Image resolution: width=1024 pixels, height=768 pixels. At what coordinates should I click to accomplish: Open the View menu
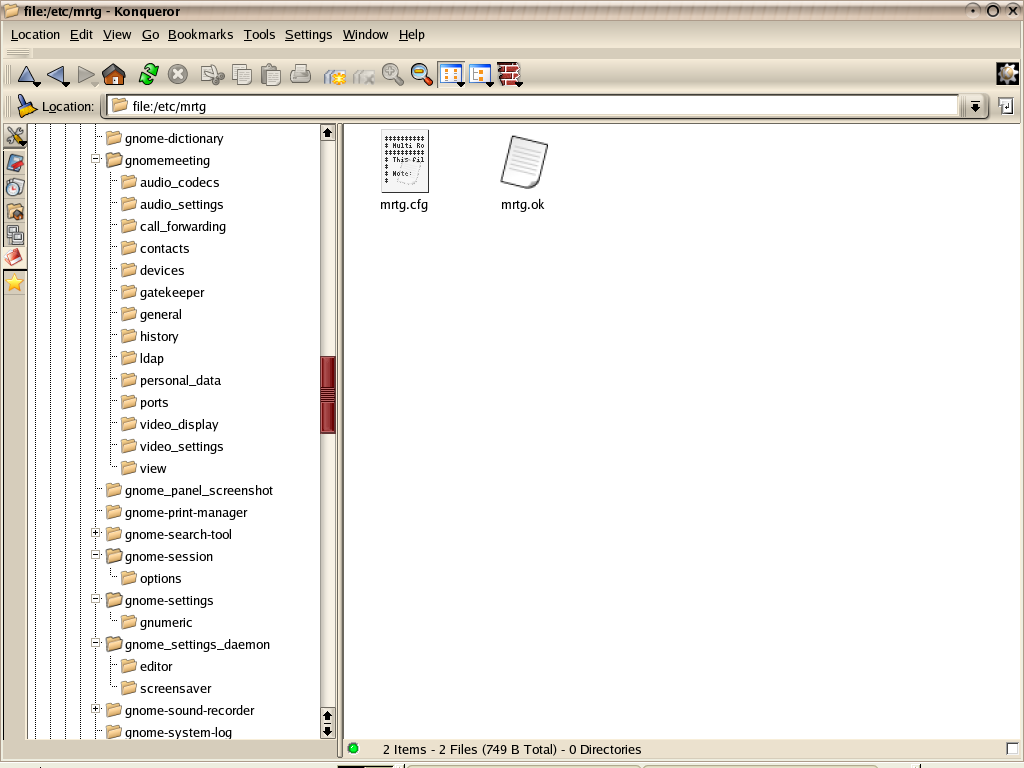coord(117,35)
